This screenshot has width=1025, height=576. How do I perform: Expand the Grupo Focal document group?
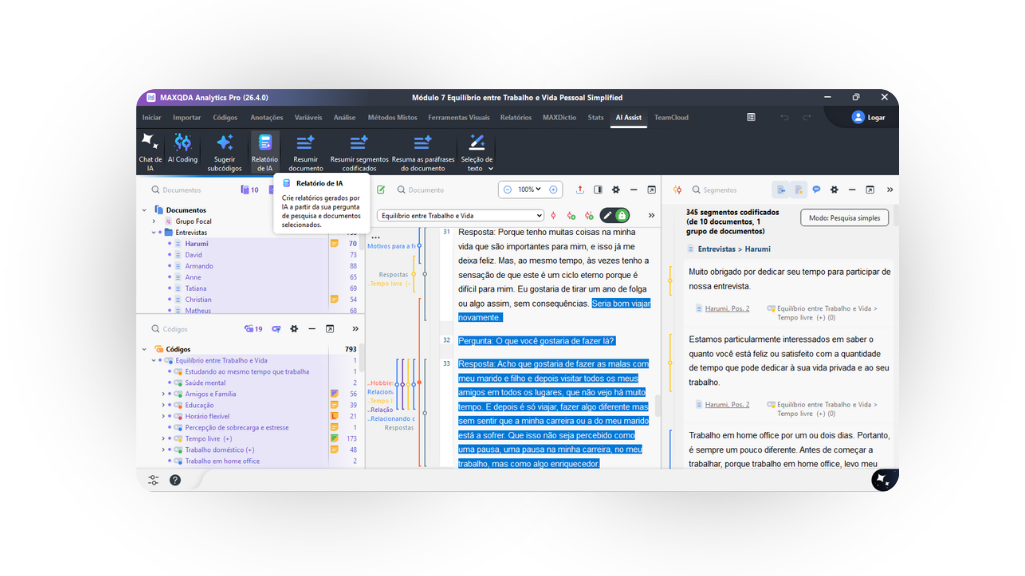pos(154,221)
